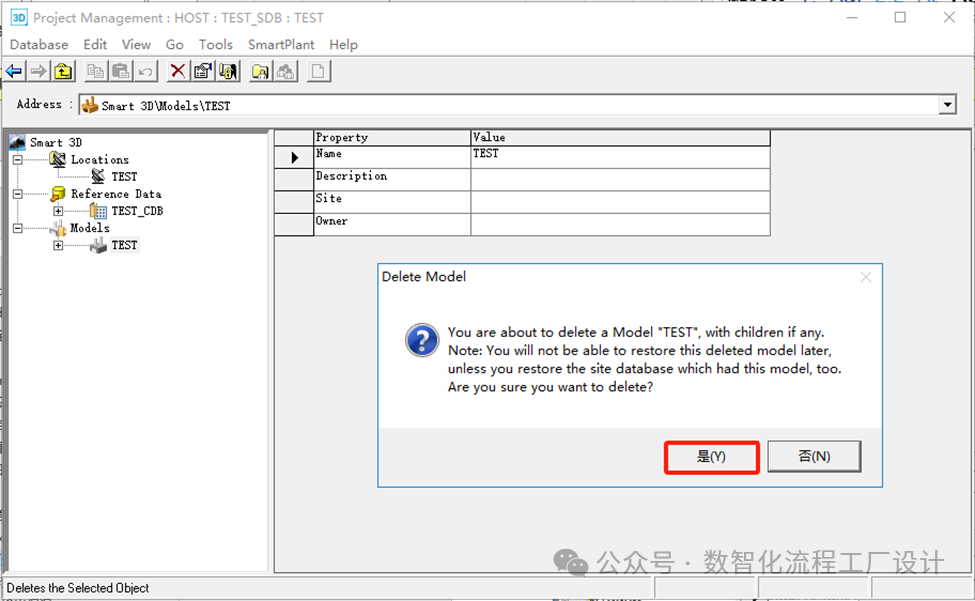Click the Owner property label
Viewport: 975px width, 601px height.
pos(331,221)
